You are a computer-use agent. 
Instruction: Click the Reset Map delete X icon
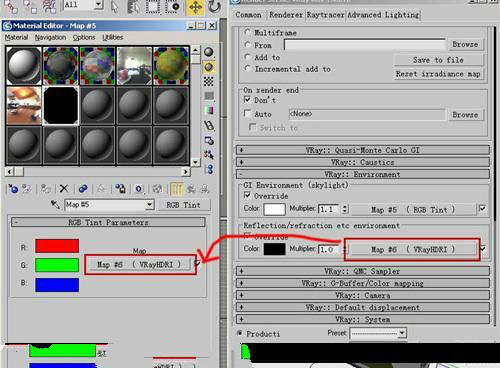(x=64, y=189)
